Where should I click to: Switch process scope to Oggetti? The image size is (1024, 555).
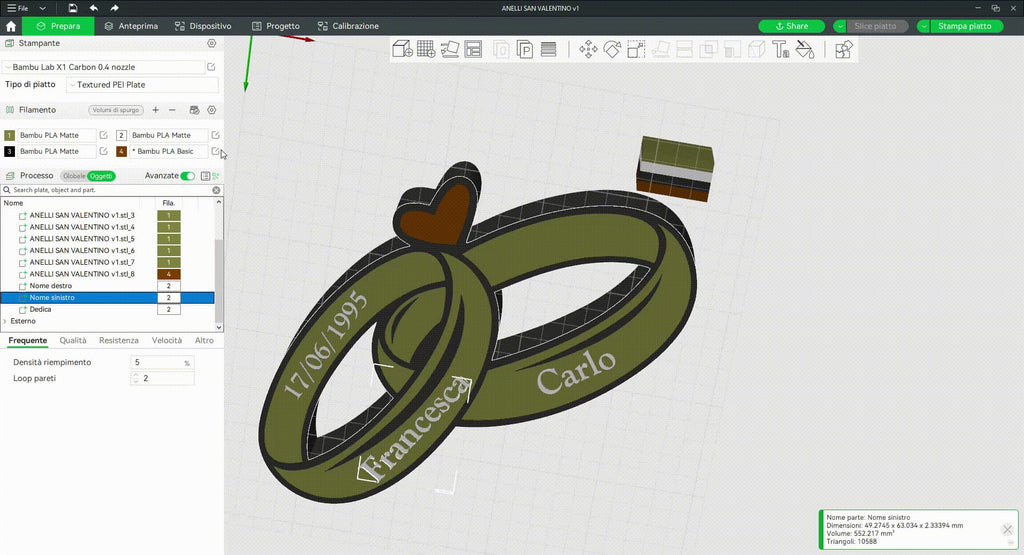pyautogui.click(x=101, y=176)
